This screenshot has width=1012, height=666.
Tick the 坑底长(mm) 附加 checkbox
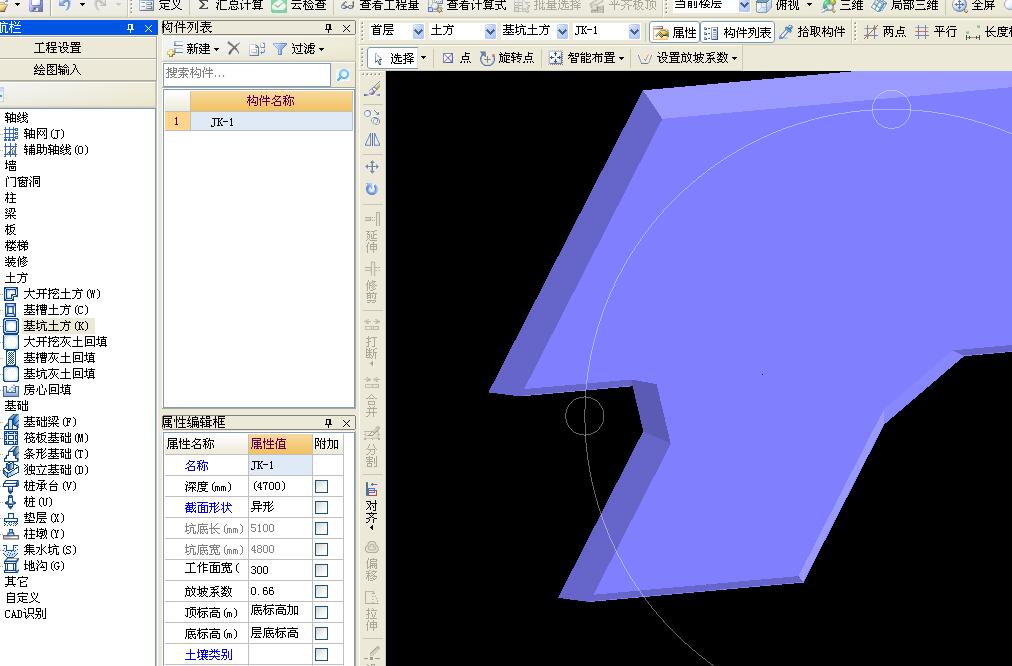tap(321, 529)
